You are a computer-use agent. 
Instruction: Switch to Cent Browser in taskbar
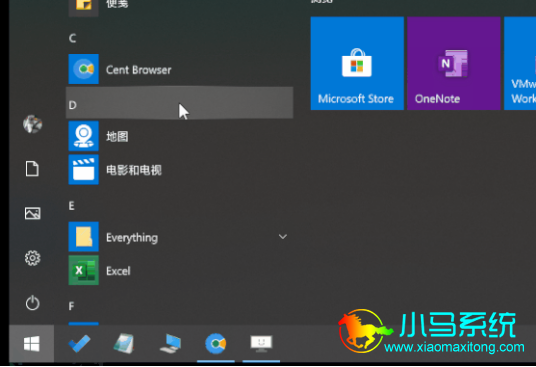pos(216,343)
